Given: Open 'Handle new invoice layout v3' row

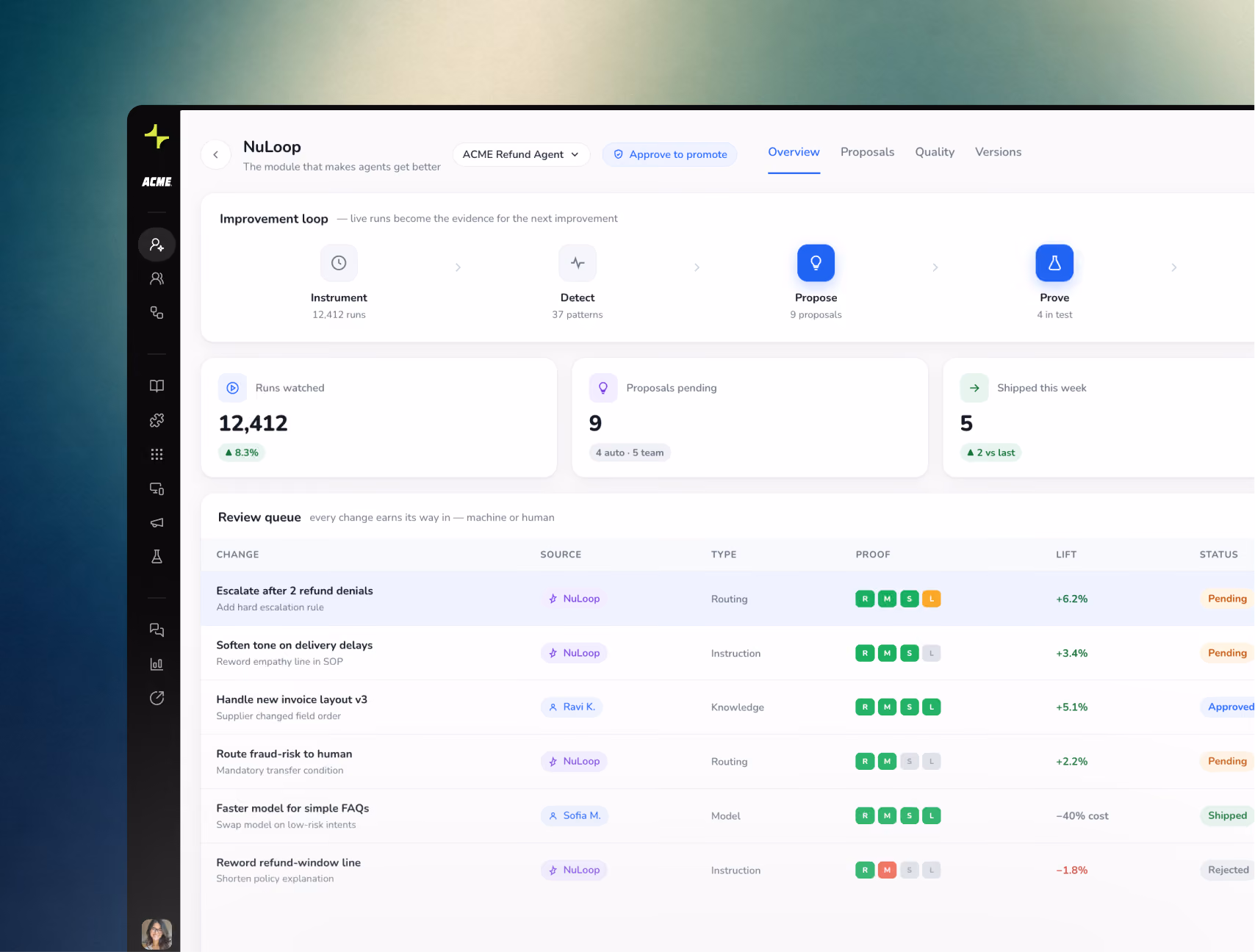Looking at the screenshot, I should point(727,707).
